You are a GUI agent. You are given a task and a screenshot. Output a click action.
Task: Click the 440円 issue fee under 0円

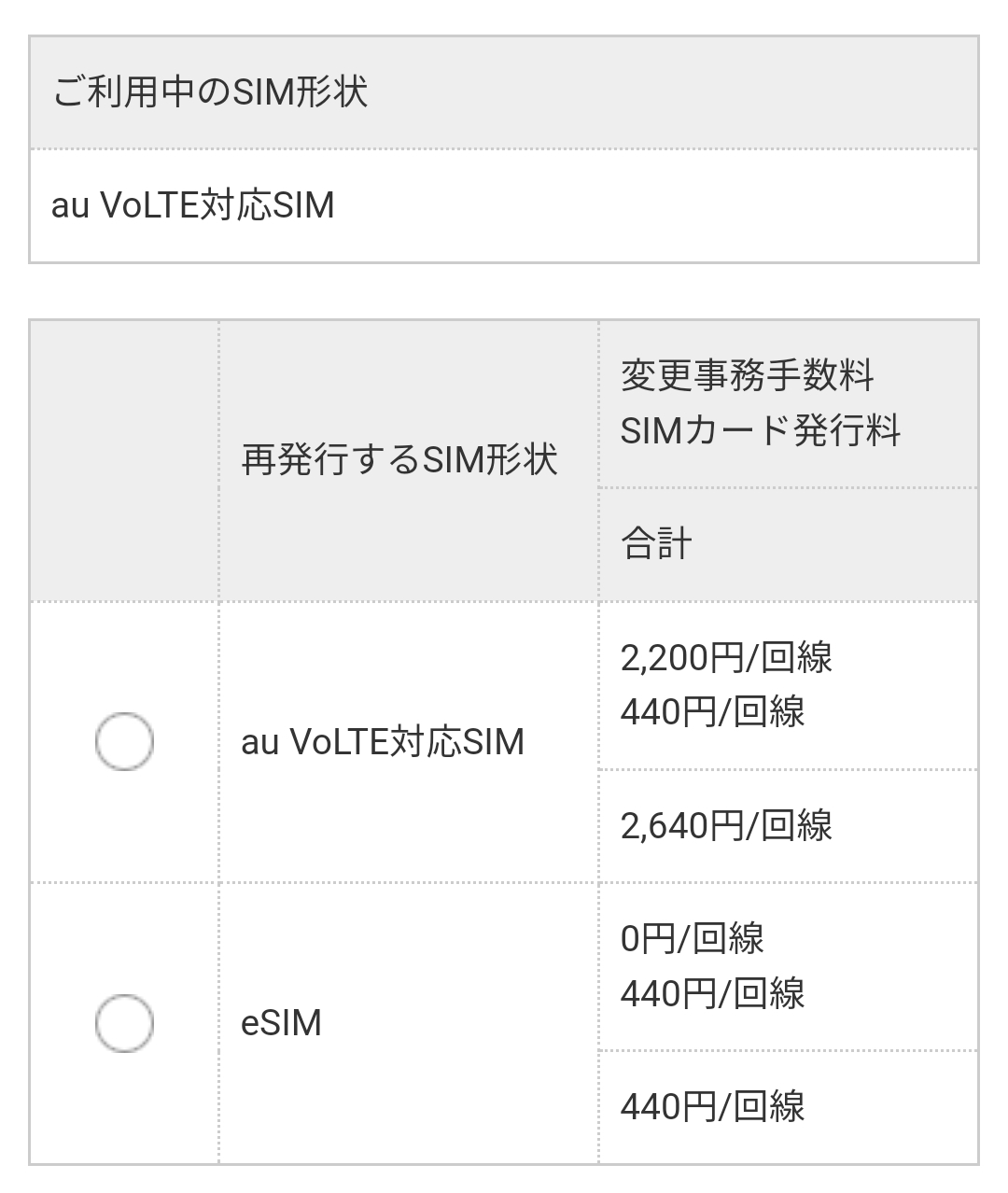(x=713, y=993)
